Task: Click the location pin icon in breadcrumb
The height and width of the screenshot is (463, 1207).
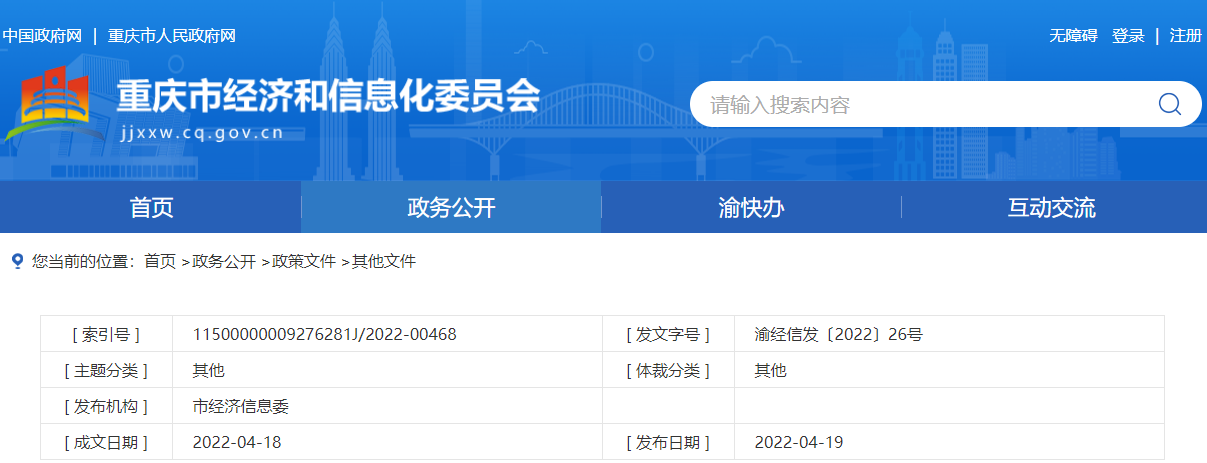Action: (x=16, y=261)
